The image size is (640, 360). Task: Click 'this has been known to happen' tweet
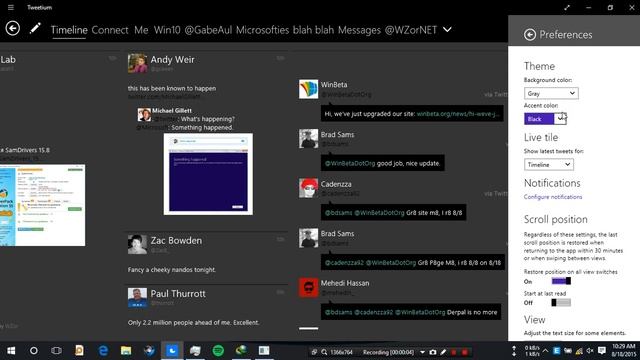click(172, 88)
